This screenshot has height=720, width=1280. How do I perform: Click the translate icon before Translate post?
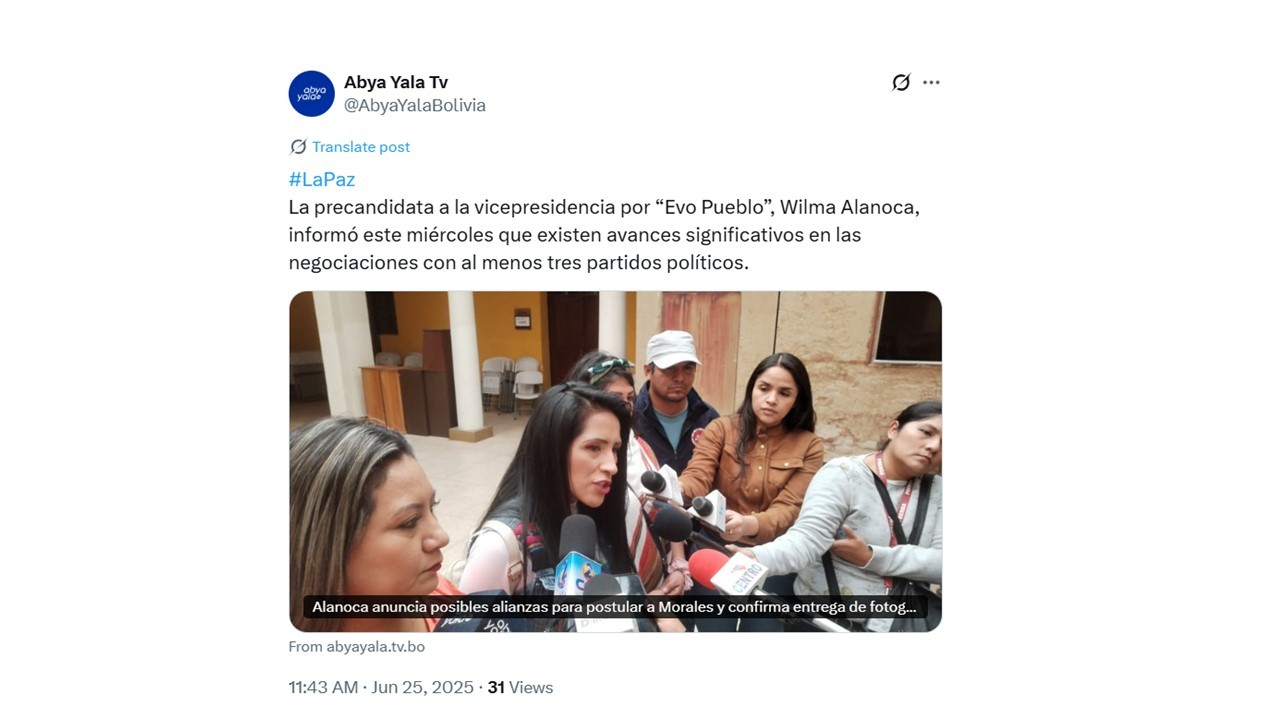pyautogui.click(x=298, y=147)
